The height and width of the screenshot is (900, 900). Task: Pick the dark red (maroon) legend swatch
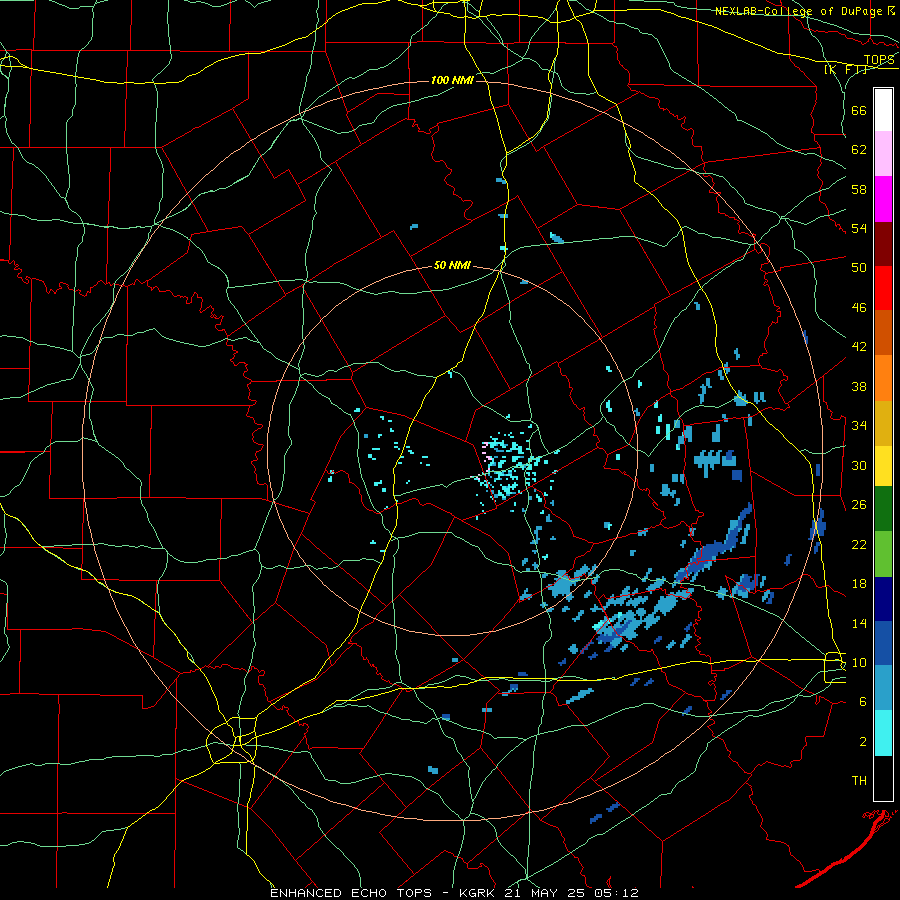click(x=883, y=244)
